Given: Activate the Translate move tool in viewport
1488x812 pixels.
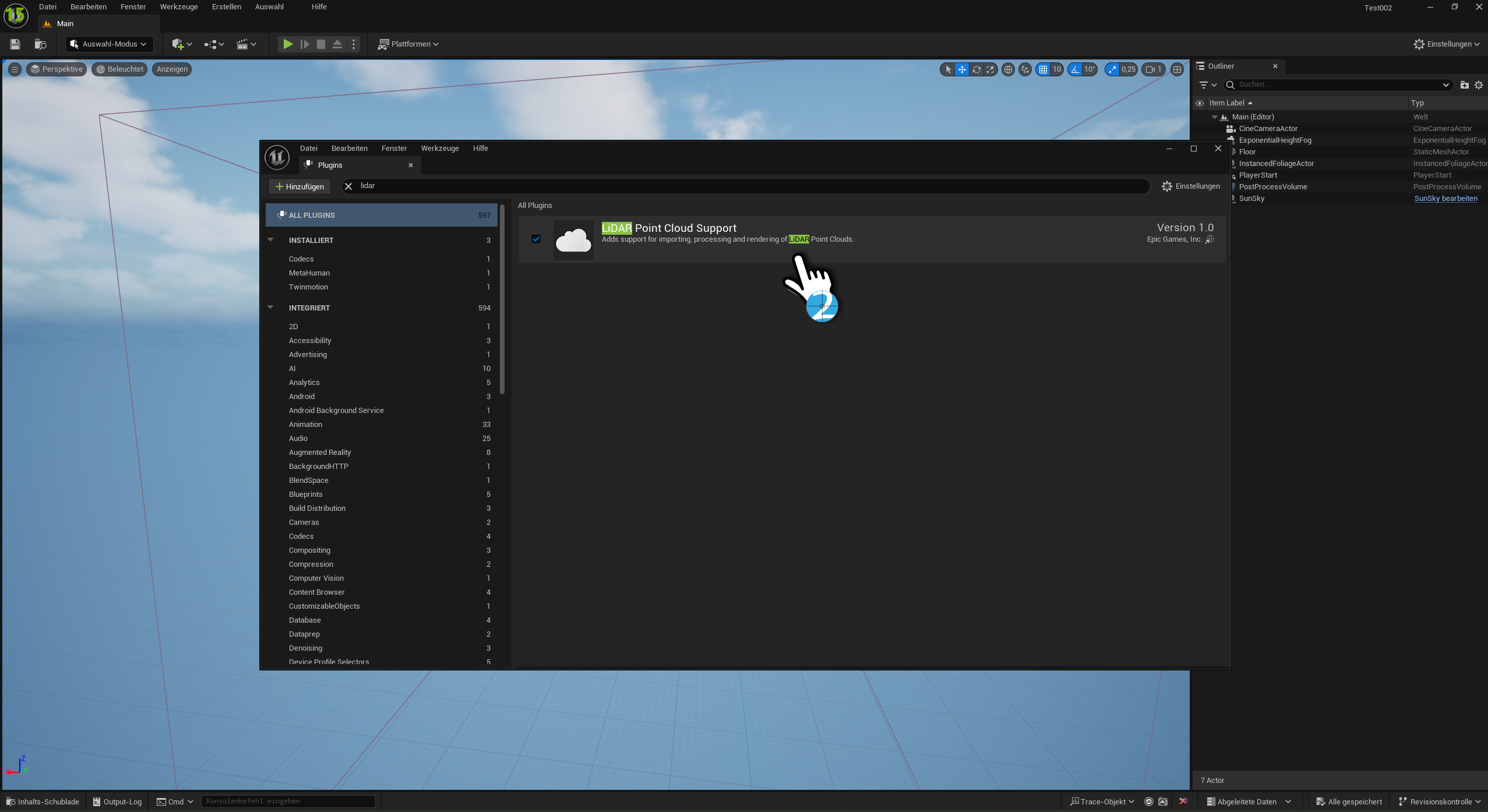Looking at the screenshot, I should (962, 69).
